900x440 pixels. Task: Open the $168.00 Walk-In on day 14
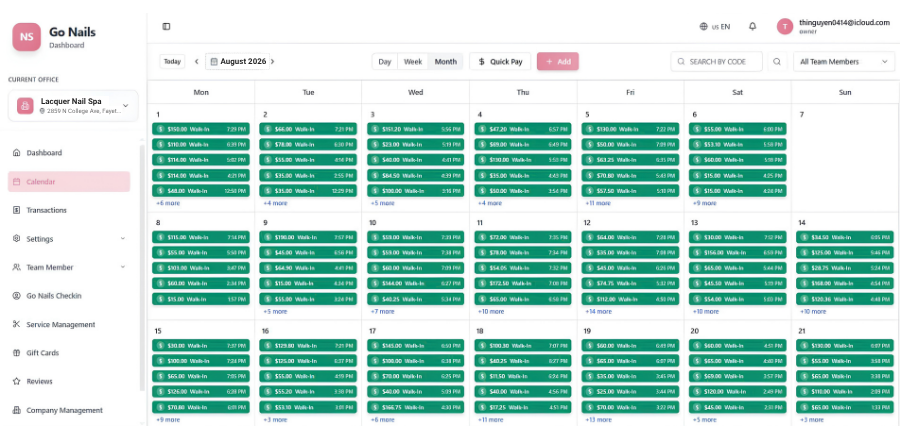click(x=845, y=283)
